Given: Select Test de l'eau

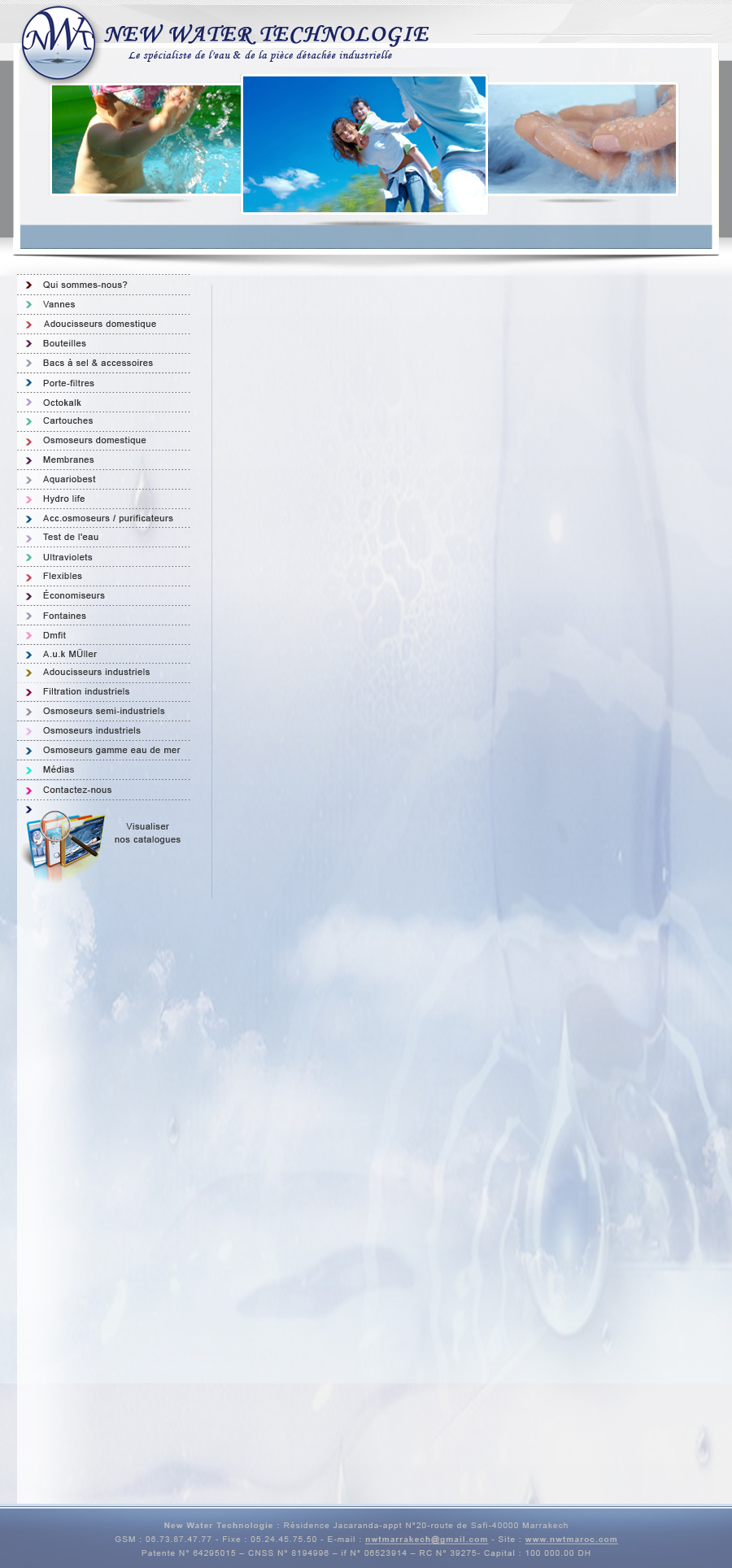Looking at the screenshot, I should [71, 537].
